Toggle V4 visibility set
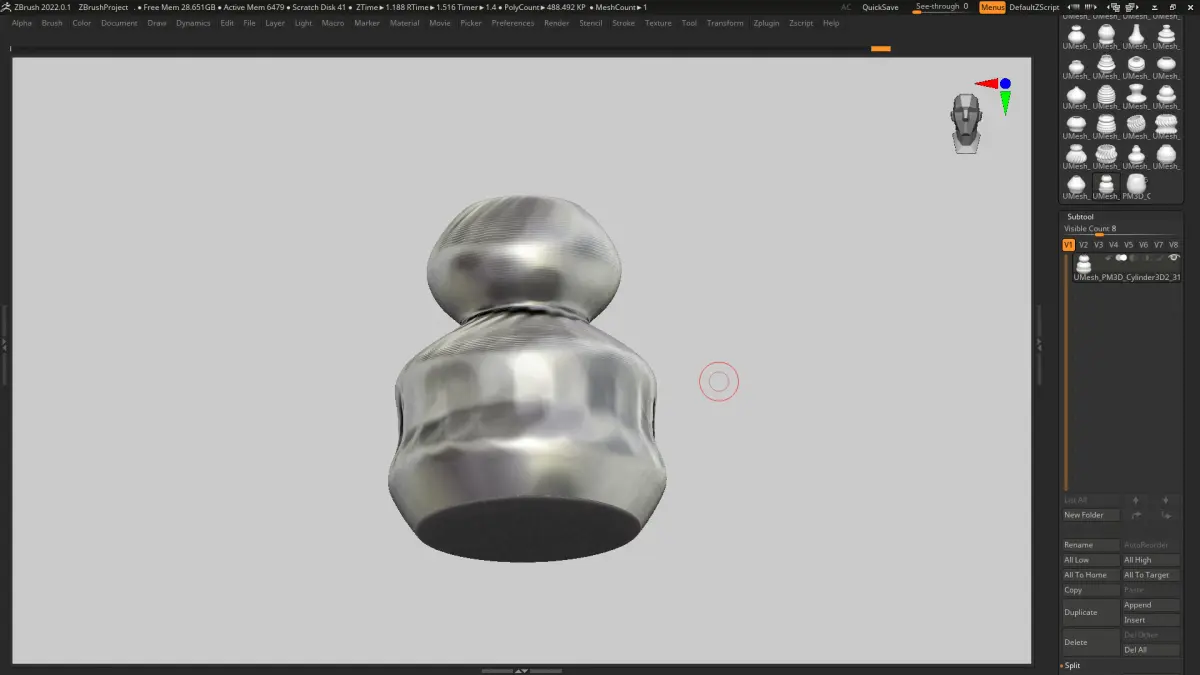 [x=1114, y=245]
